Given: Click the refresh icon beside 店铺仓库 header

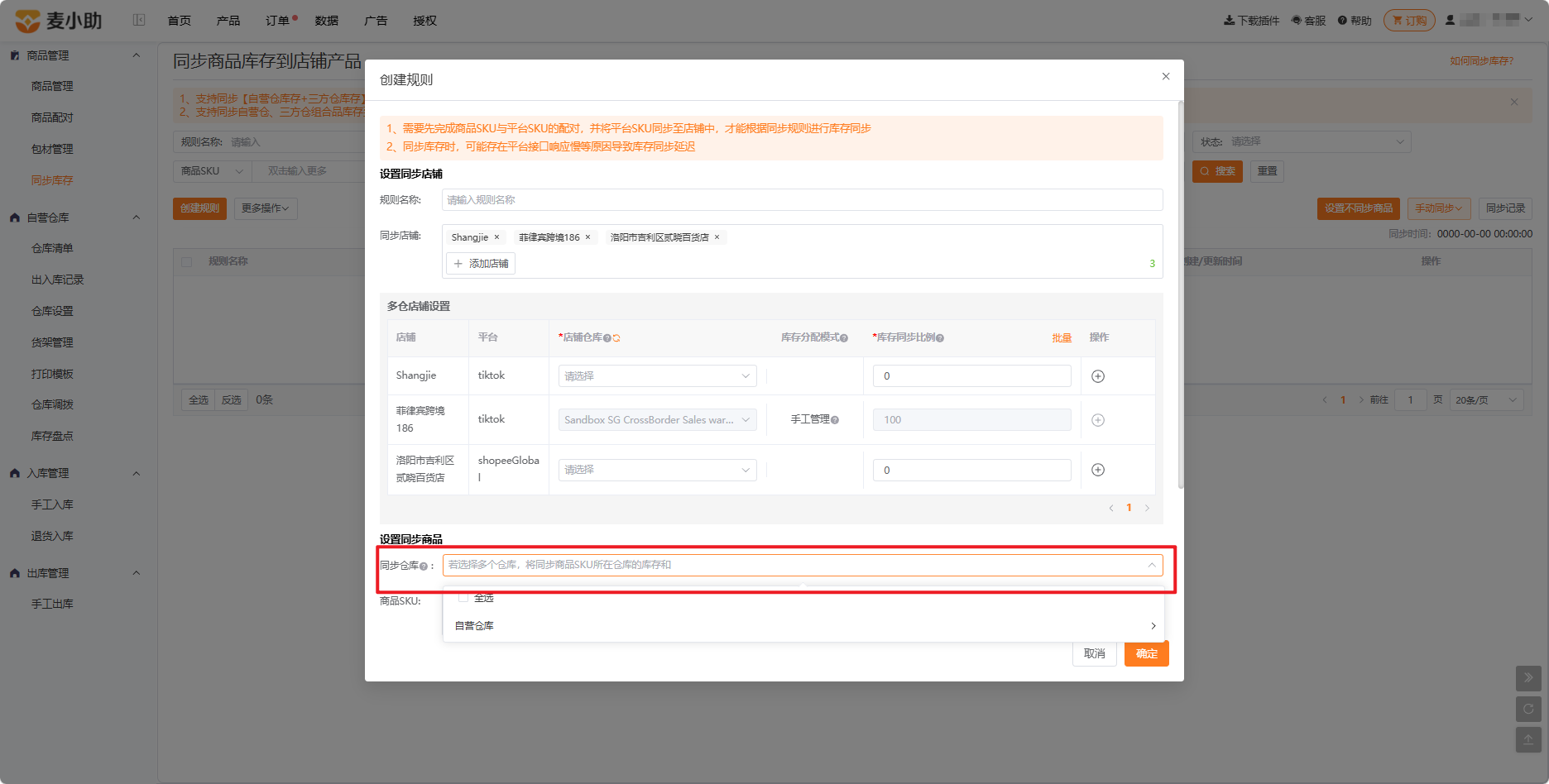Looking at the screenshot, I should 616,338.
